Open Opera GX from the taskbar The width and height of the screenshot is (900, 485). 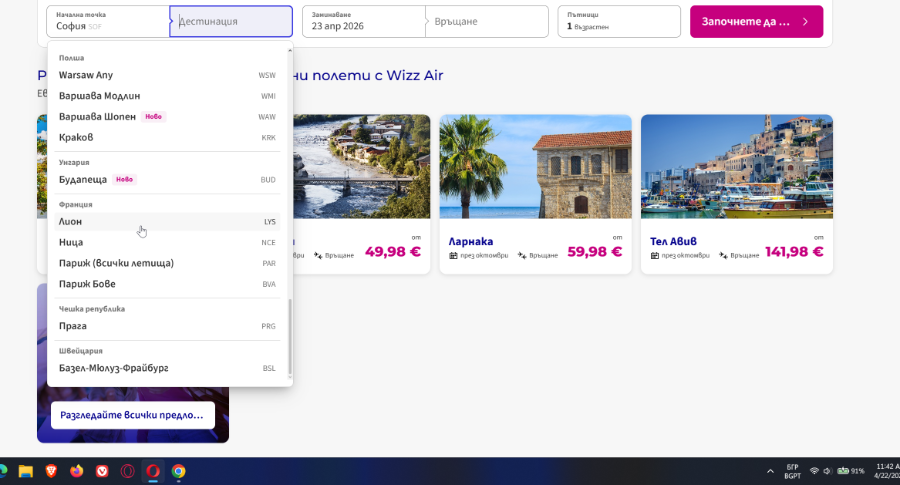pyautogui.click(x=127, y=471)
